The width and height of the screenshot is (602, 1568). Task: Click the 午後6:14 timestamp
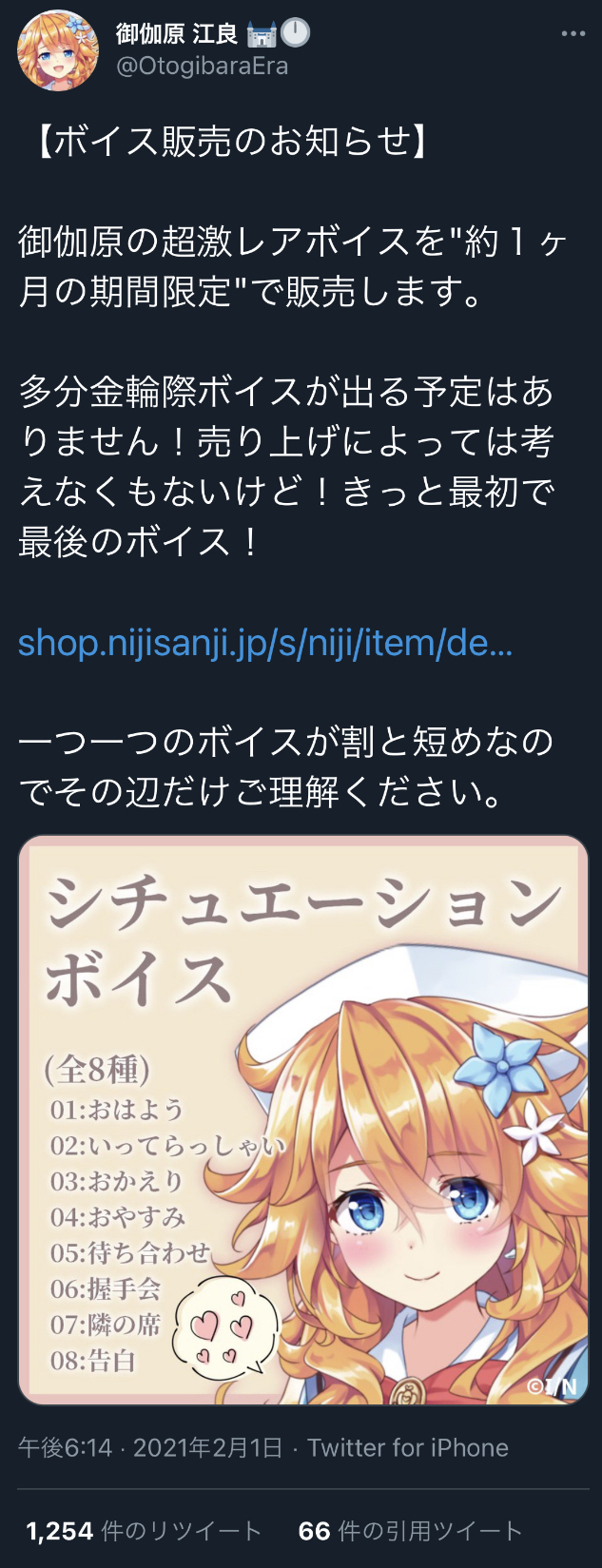66,1448
